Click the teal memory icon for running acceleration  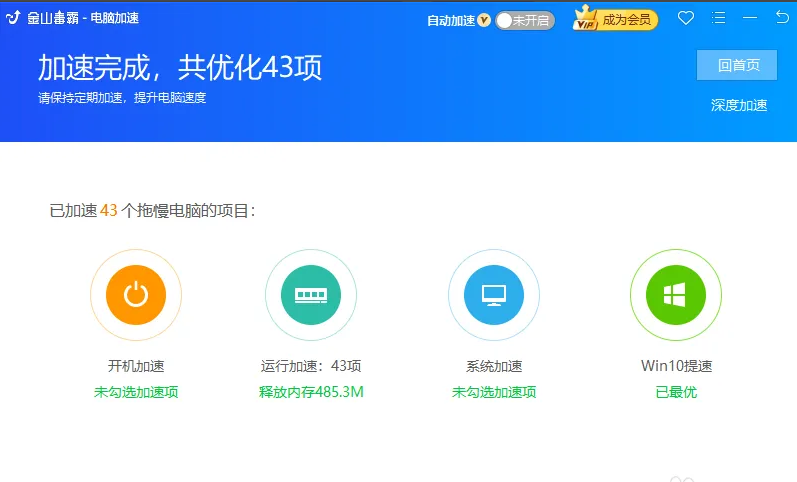310,295
